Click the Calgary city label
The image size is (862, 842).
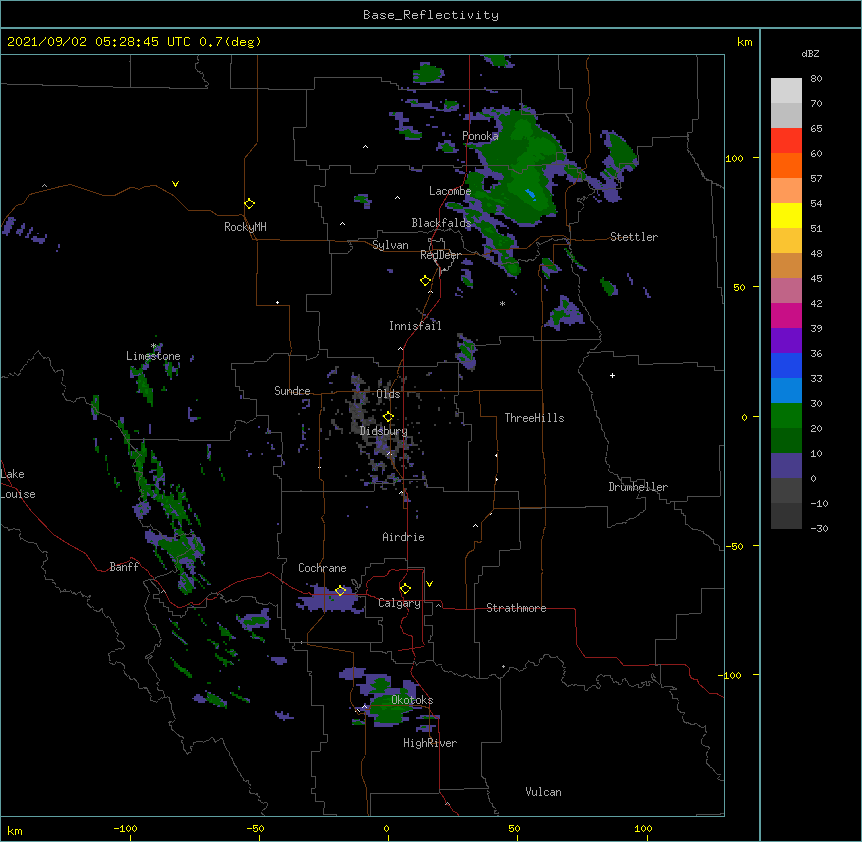(x=399, y=603)
